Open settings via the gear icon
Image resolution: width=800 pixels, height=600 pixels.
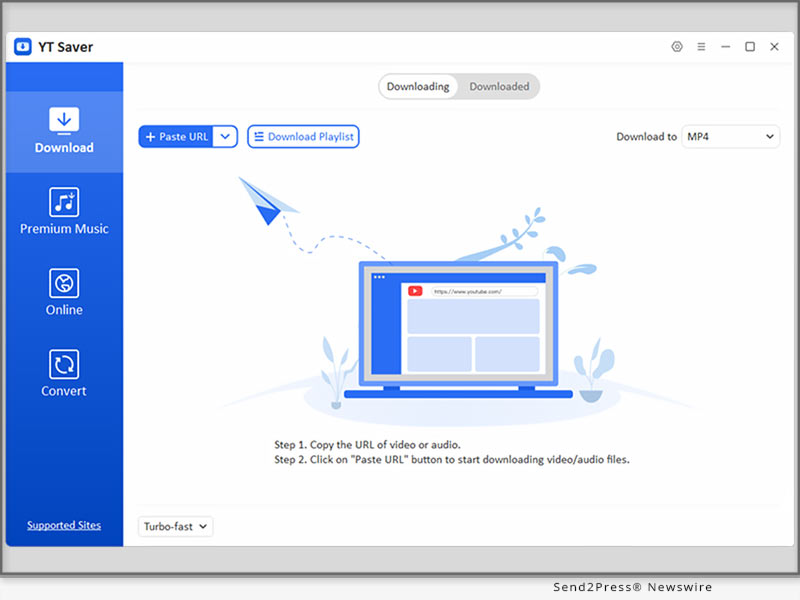677,47
